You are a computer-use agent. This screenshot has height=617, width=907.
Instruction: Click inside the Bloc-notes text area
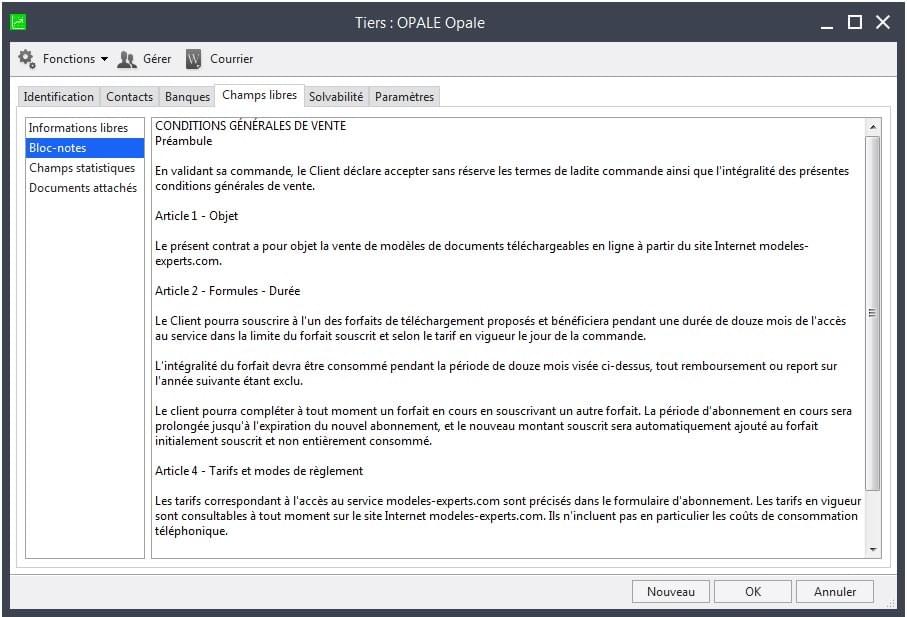click(508, 338)
